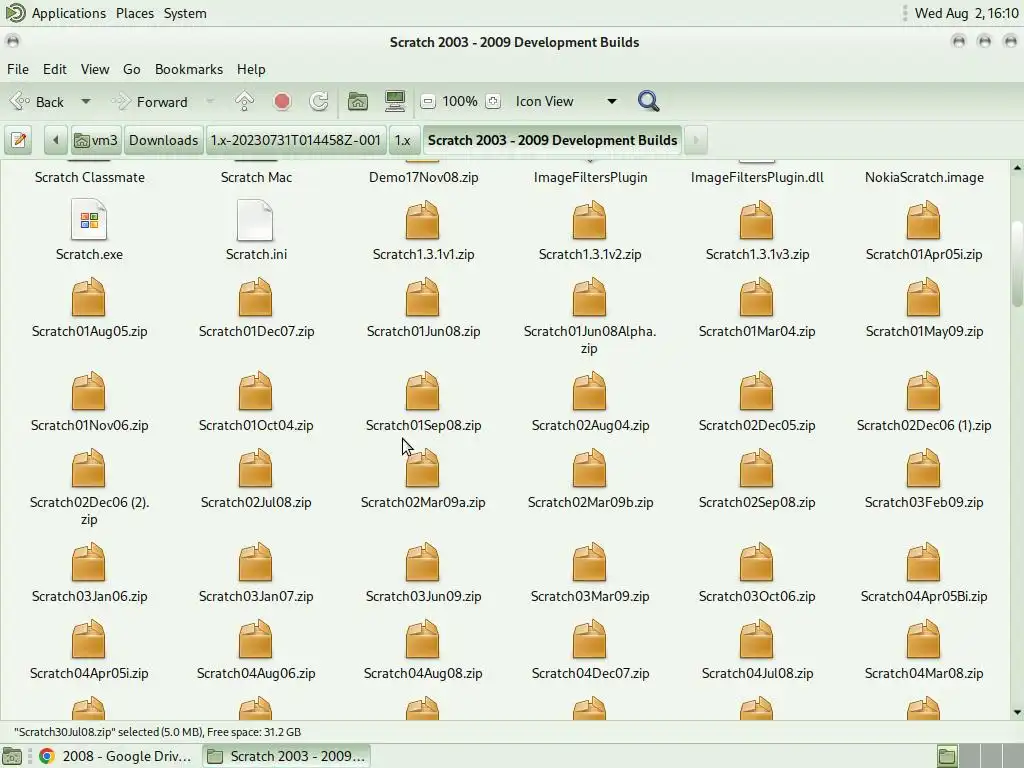The width and height of the screenshot is (1024, 768).
Task: Select the Scratch01Jun08Alpha.zip archive icon
Action: coord(590,297)
